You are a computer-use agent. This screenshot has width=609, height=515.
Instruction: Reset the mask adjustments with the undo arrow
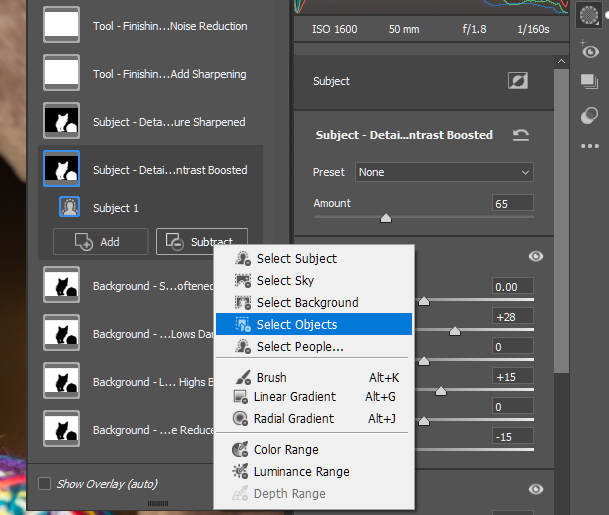520,135
